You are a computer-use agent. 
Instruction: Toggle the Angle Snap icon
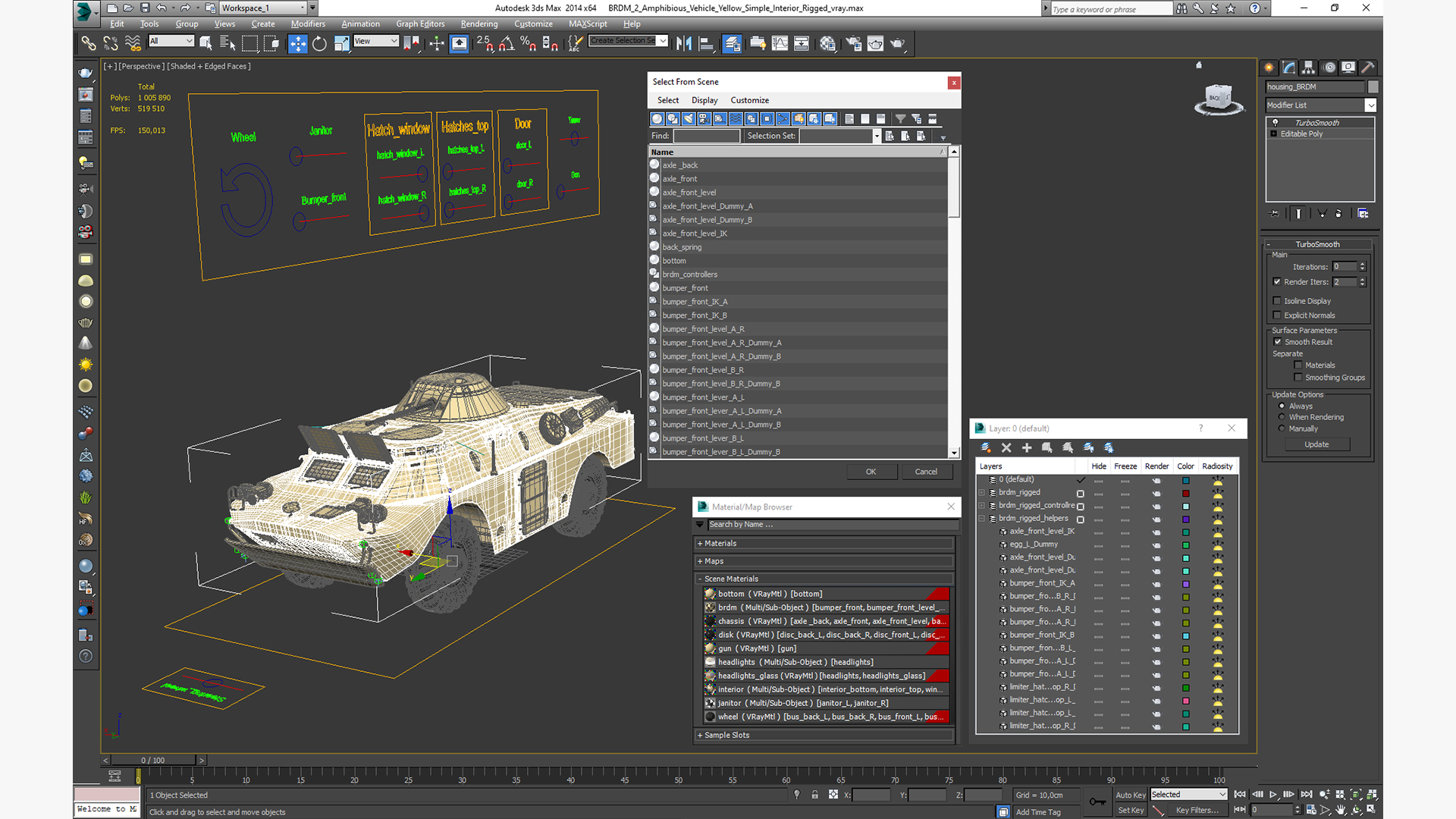pyautogui.click(x=507, y=43)
